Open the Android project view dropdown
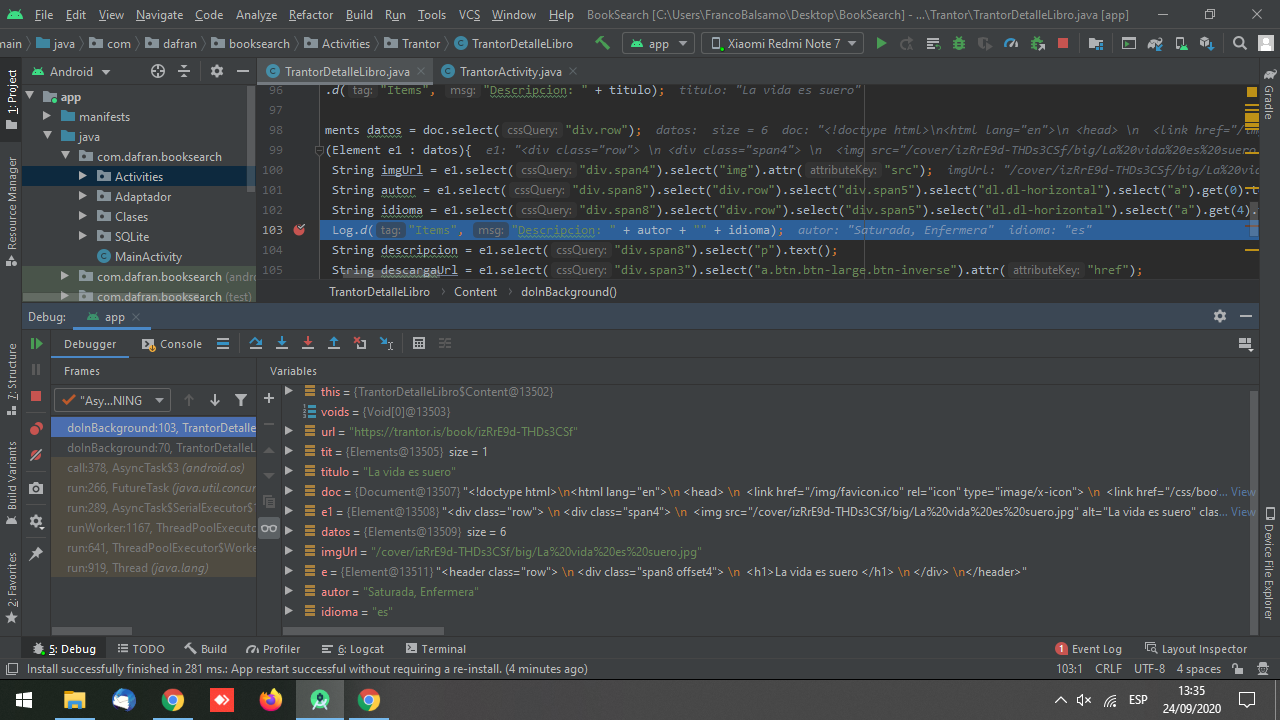This screenshot has width=1280, height=720. point(72,71)
